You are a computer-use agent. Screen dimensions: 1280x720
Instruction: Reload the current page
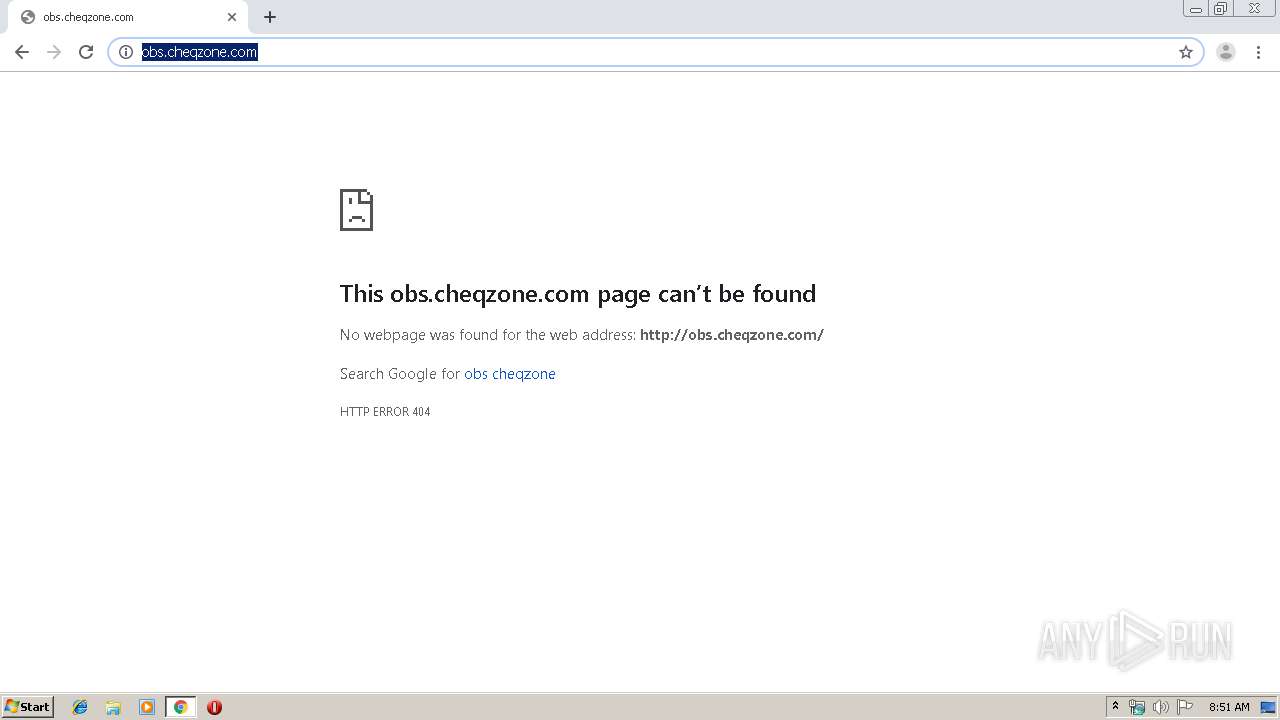86,52
